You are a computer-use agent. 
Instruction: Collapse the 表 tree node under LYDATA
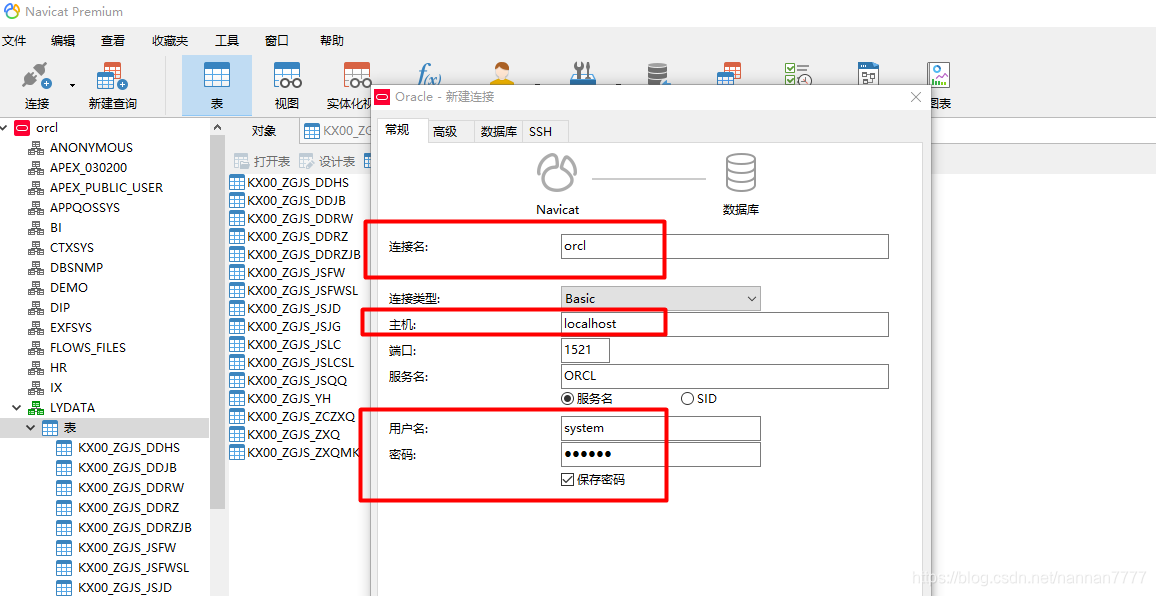(x=30, y=428)
